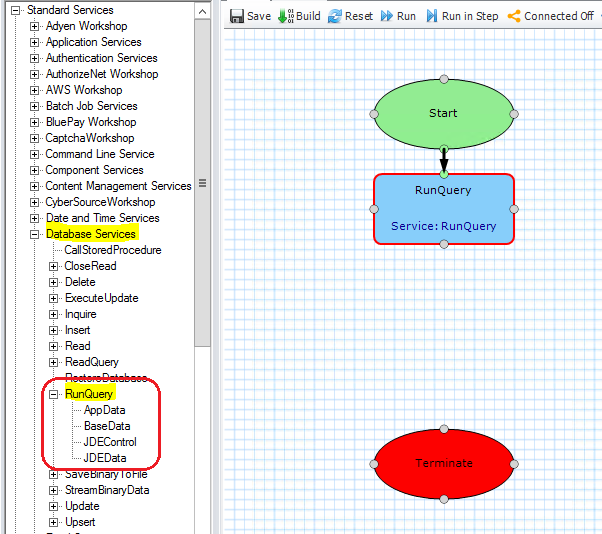Expand the ExecuteUpdate node
This screenshot has width=602, height=534.
point(53,299)
